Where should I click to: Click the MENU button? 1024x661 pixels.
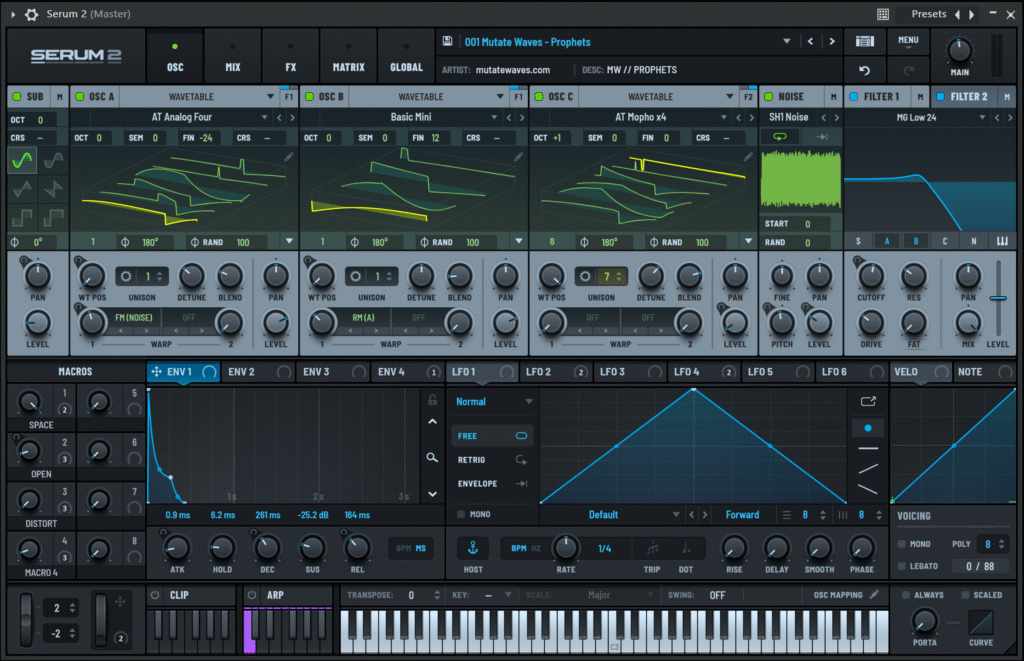[x=908, y=42]
